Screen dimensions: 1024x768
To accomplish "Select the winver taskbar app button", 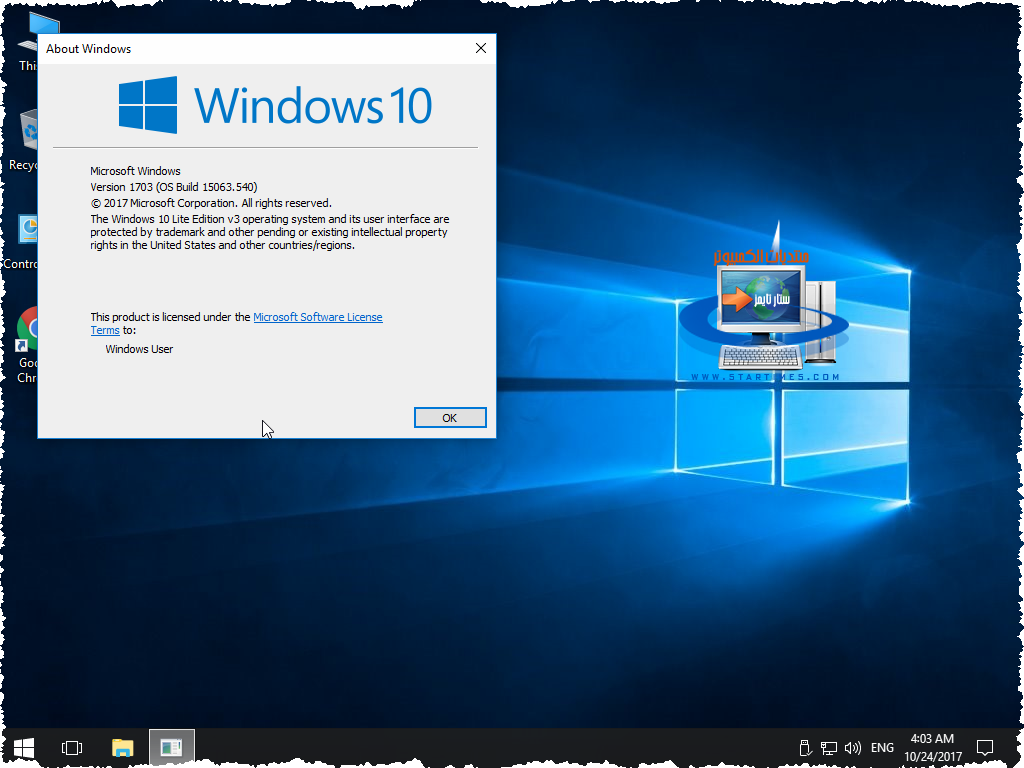I will pyautogui.click(x=172, y=748).
